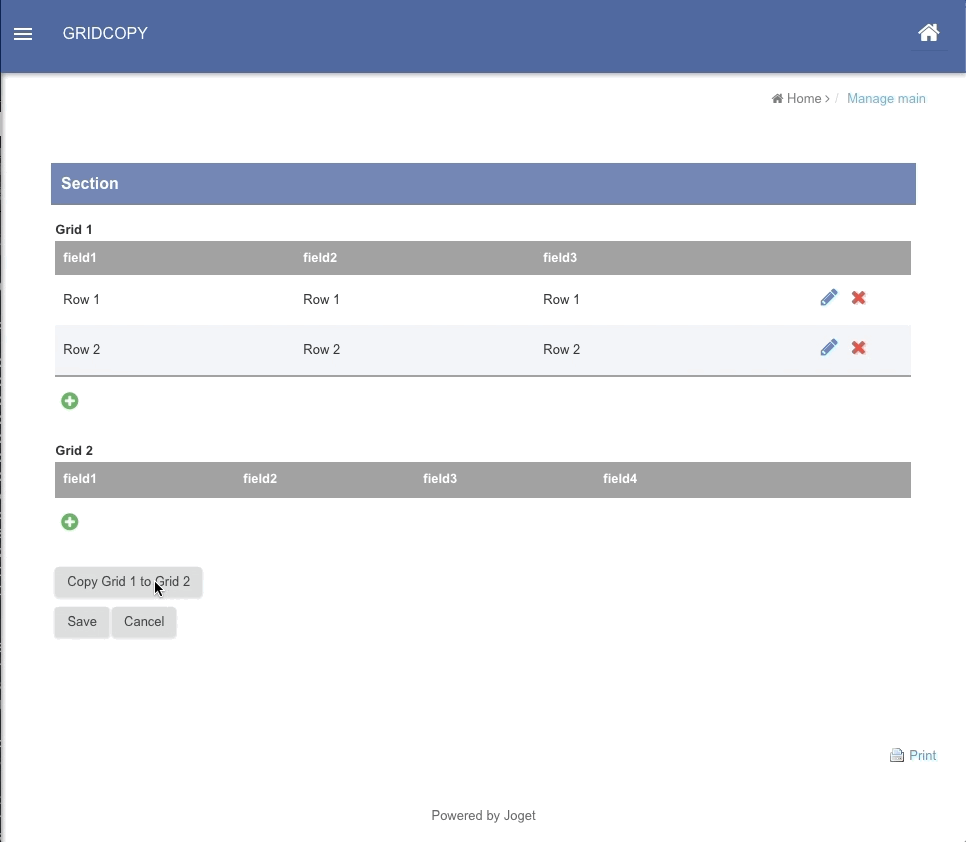Click the Powered by Joget footer text
This screenshot has height=842, width=966.
point(483,816)
